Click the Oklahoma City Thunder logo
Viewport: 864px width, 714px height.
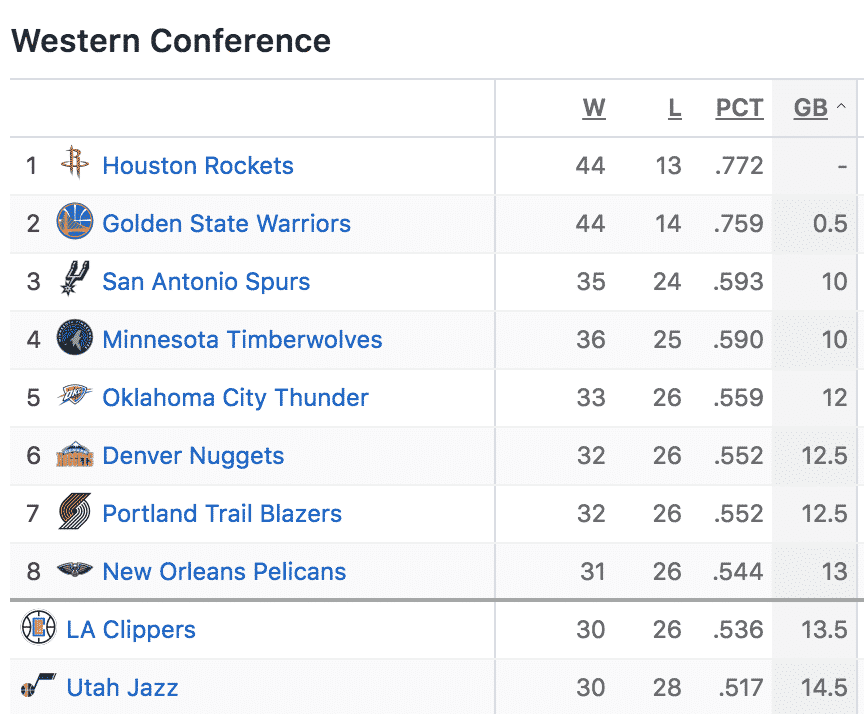74,395
